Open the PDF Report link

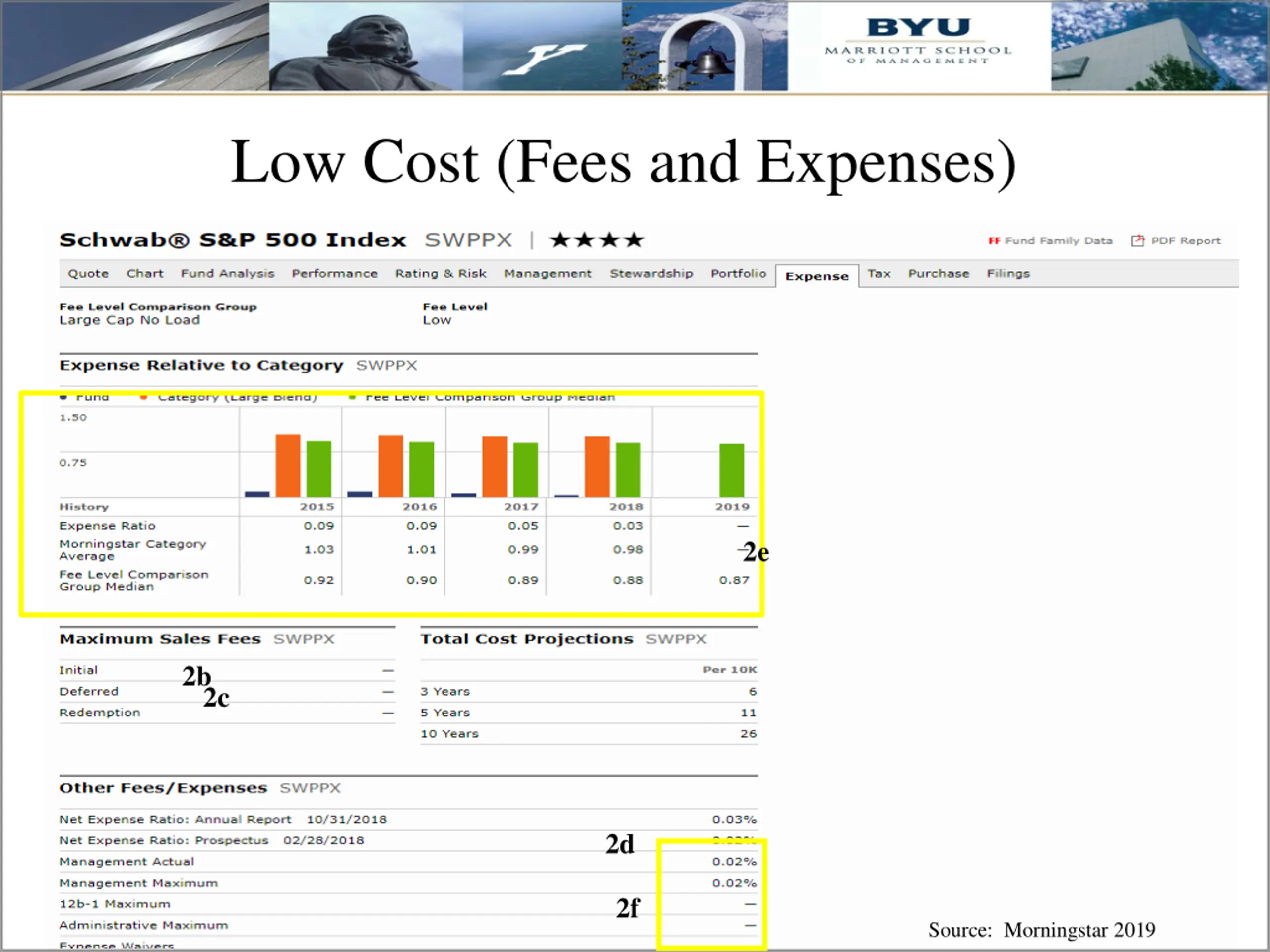point(1186,241)
